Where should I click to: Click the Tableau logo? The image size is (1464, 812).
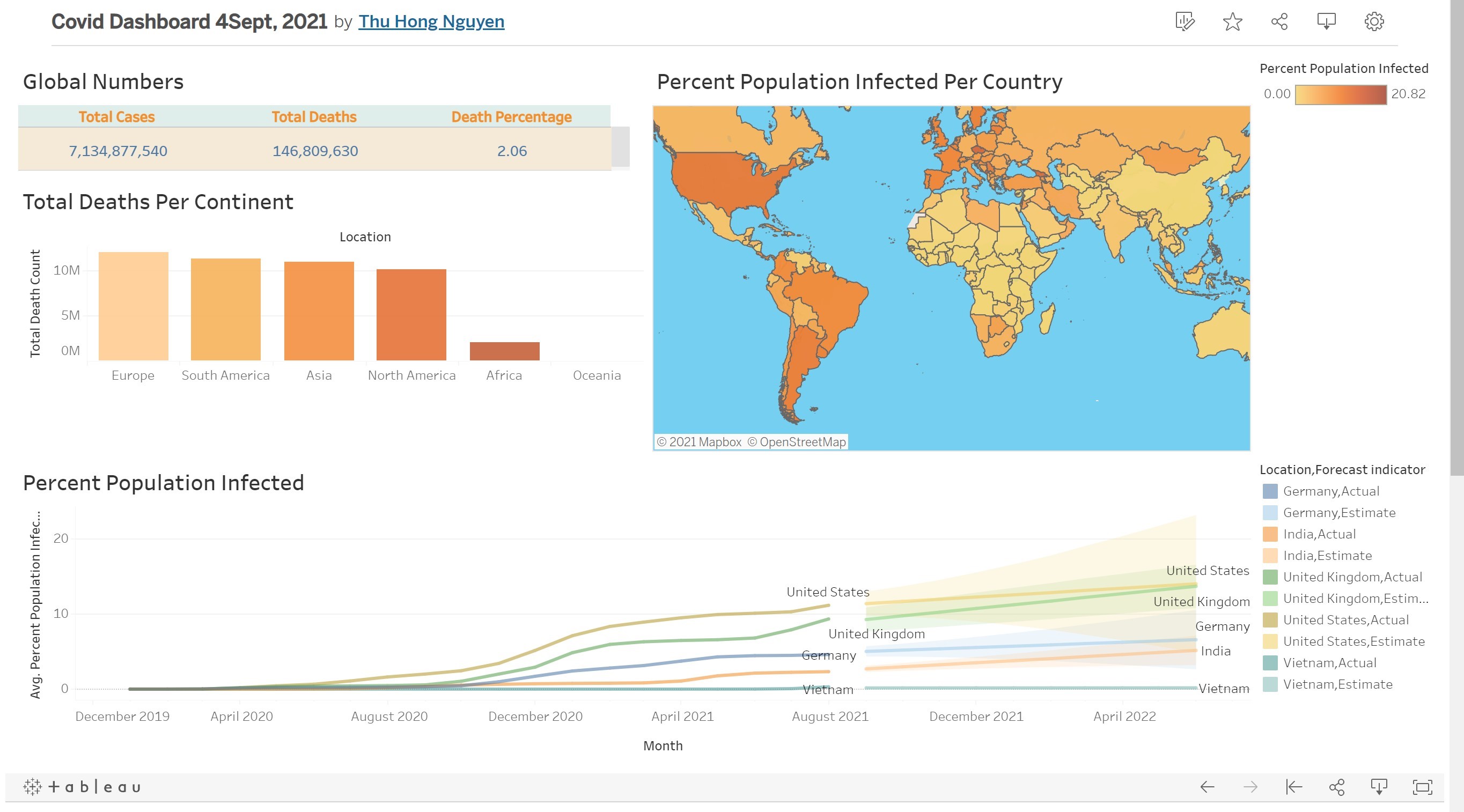point(83,787)
